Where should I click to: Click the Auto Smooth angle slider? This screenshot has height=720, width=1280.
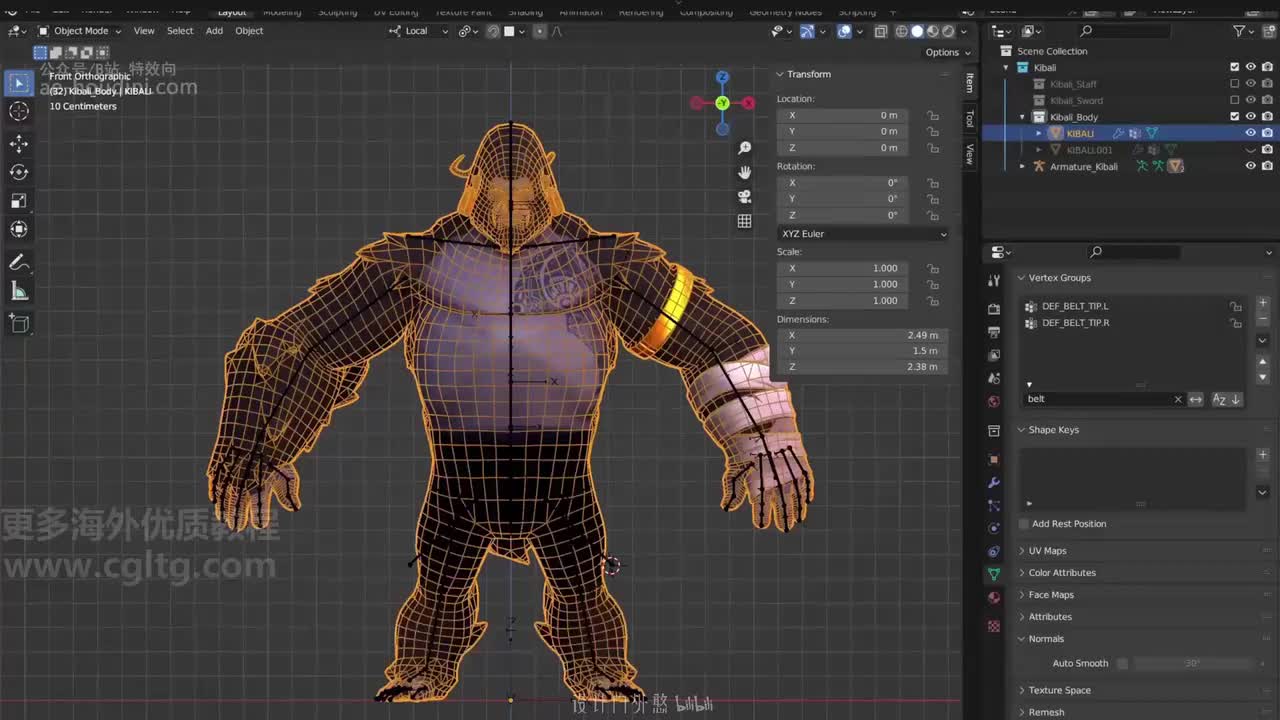pyautogui.click(x=1192, y=663)
